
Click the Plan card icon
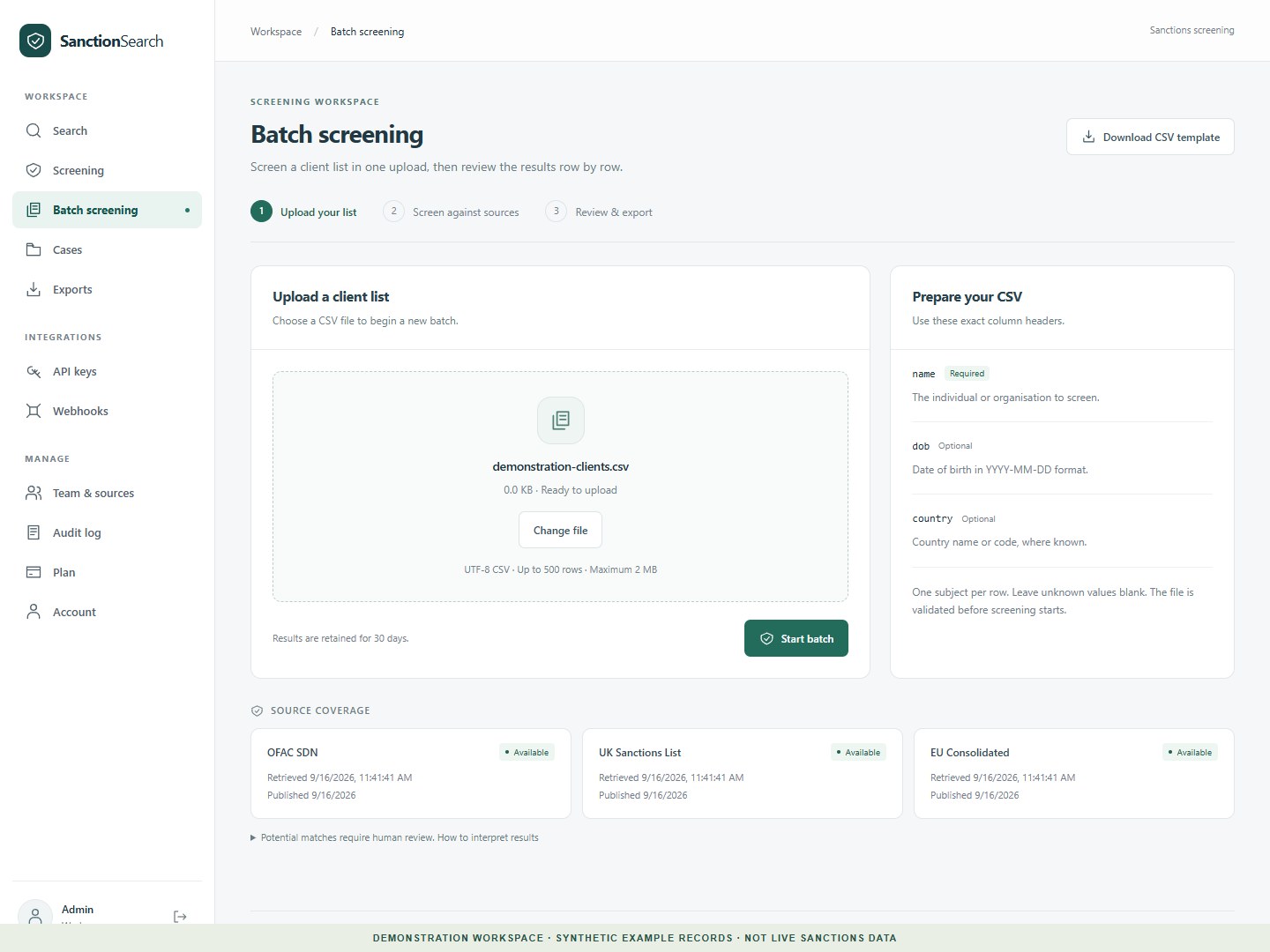tap(34, 572)
